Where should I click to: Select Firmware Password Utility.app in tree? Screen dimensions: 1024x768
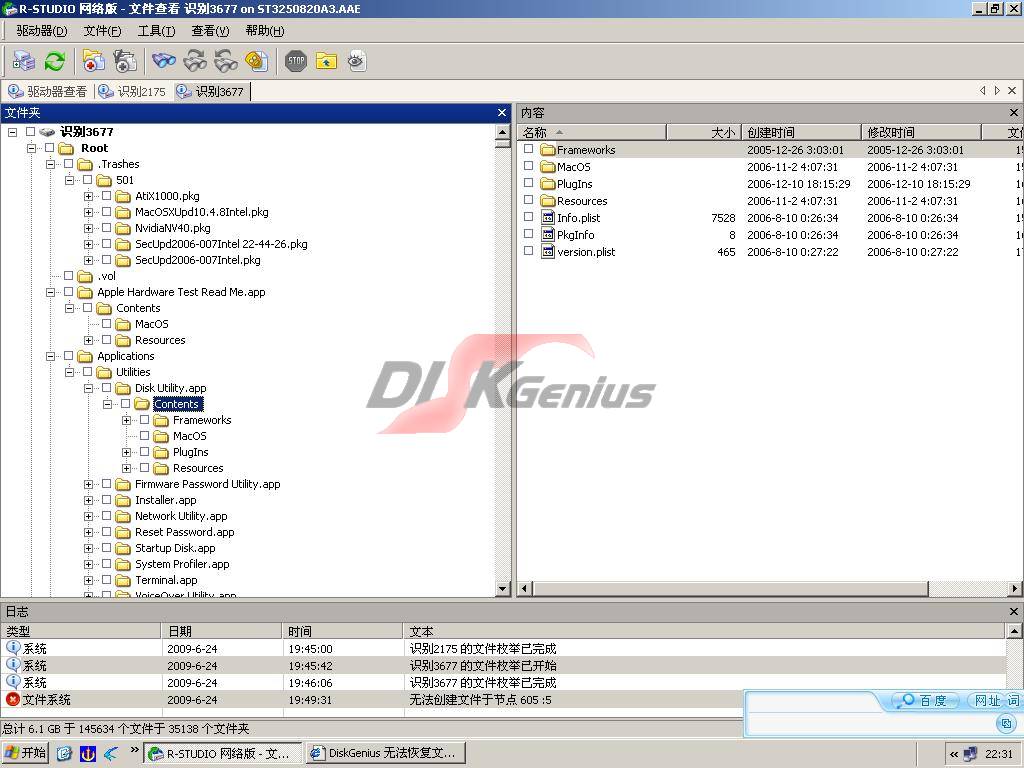coord(208,484)
